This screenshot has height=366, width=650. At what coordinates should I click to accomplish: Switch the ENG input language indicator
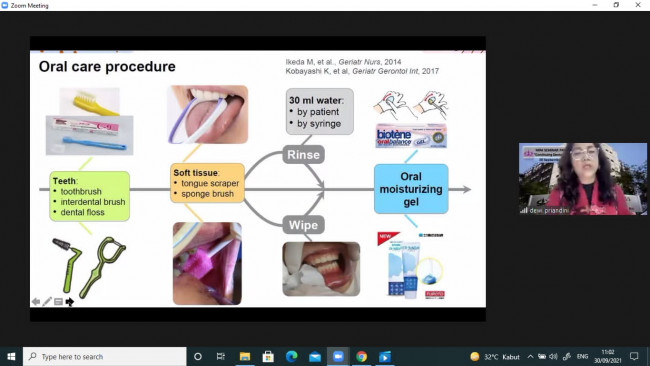(x=582, y=356)
